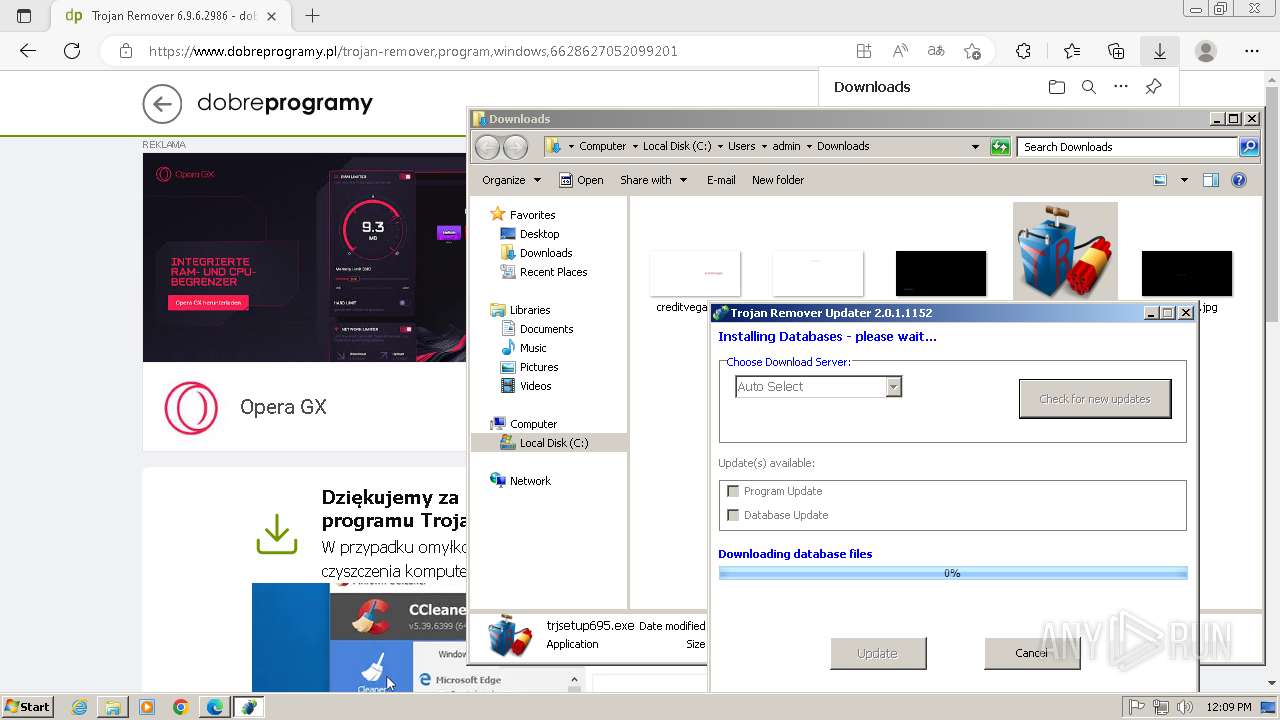Select the Trojan Remover browser tab
The image size is (1280, 720).
173,16
